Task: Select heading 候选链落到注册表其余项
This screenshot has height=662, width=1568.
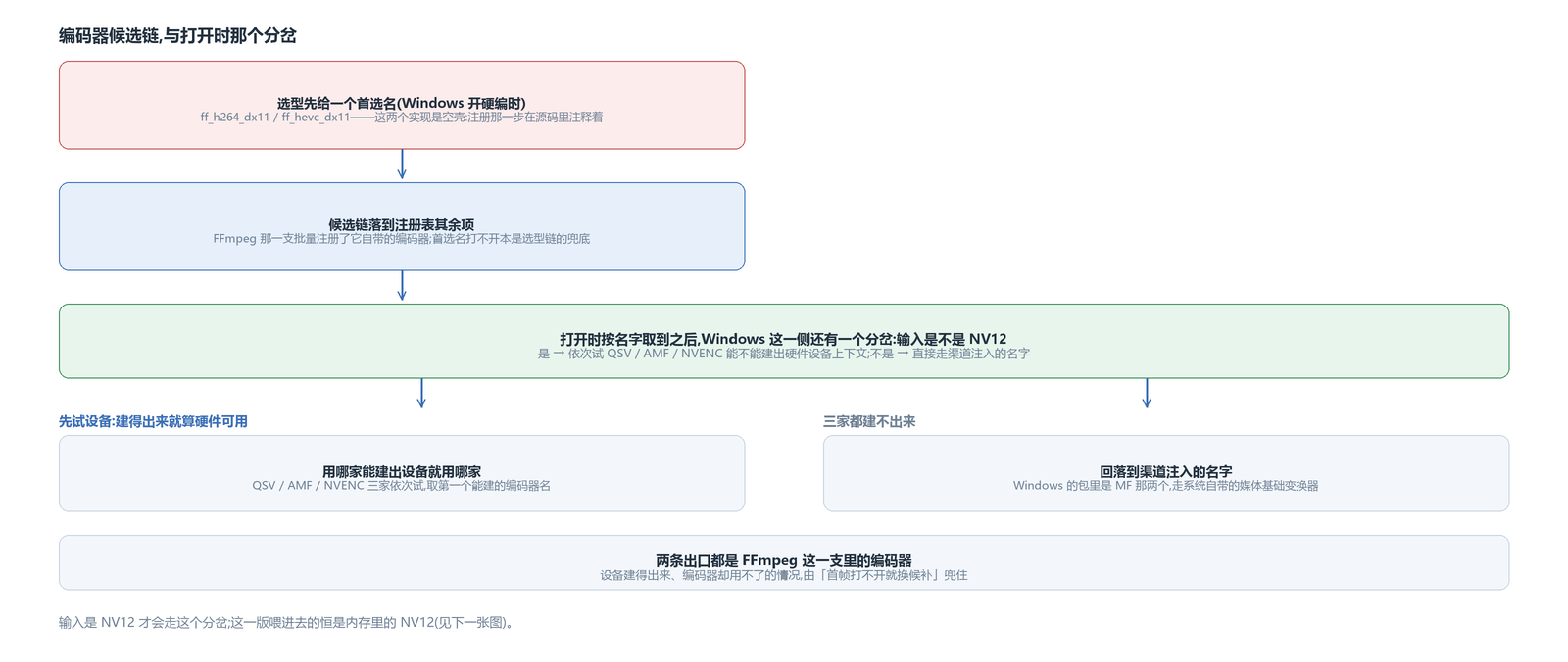Action: pyautogui.click(x=402, y=224)
